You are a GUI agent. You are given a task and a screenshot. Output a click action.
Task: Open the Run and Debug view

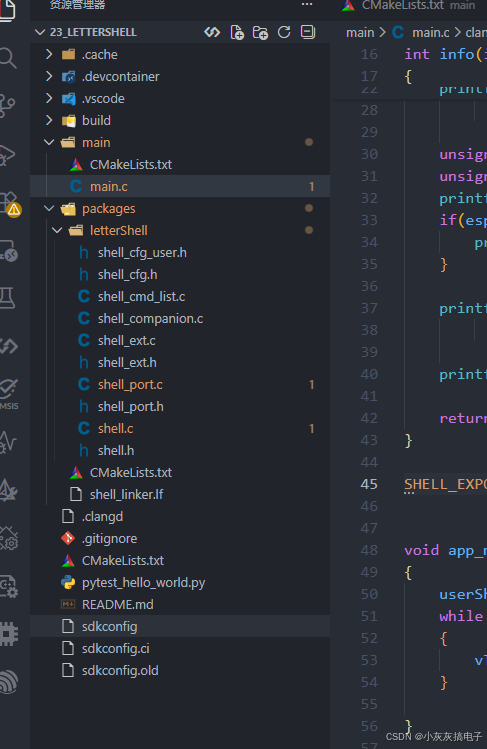[x=7, y=155]
